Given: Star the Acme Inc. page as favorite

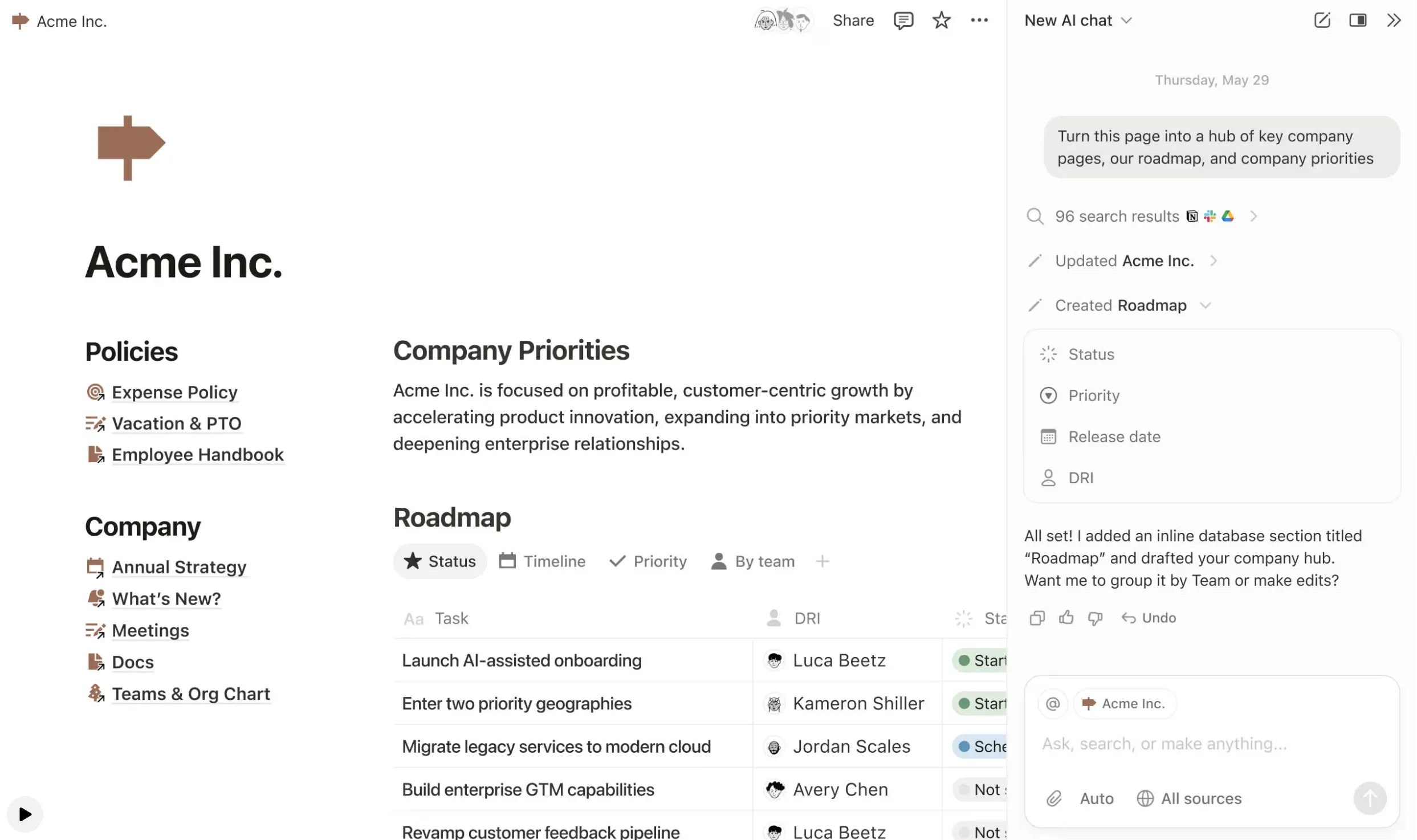Looking at the screenshot, I should click(941, 21).
